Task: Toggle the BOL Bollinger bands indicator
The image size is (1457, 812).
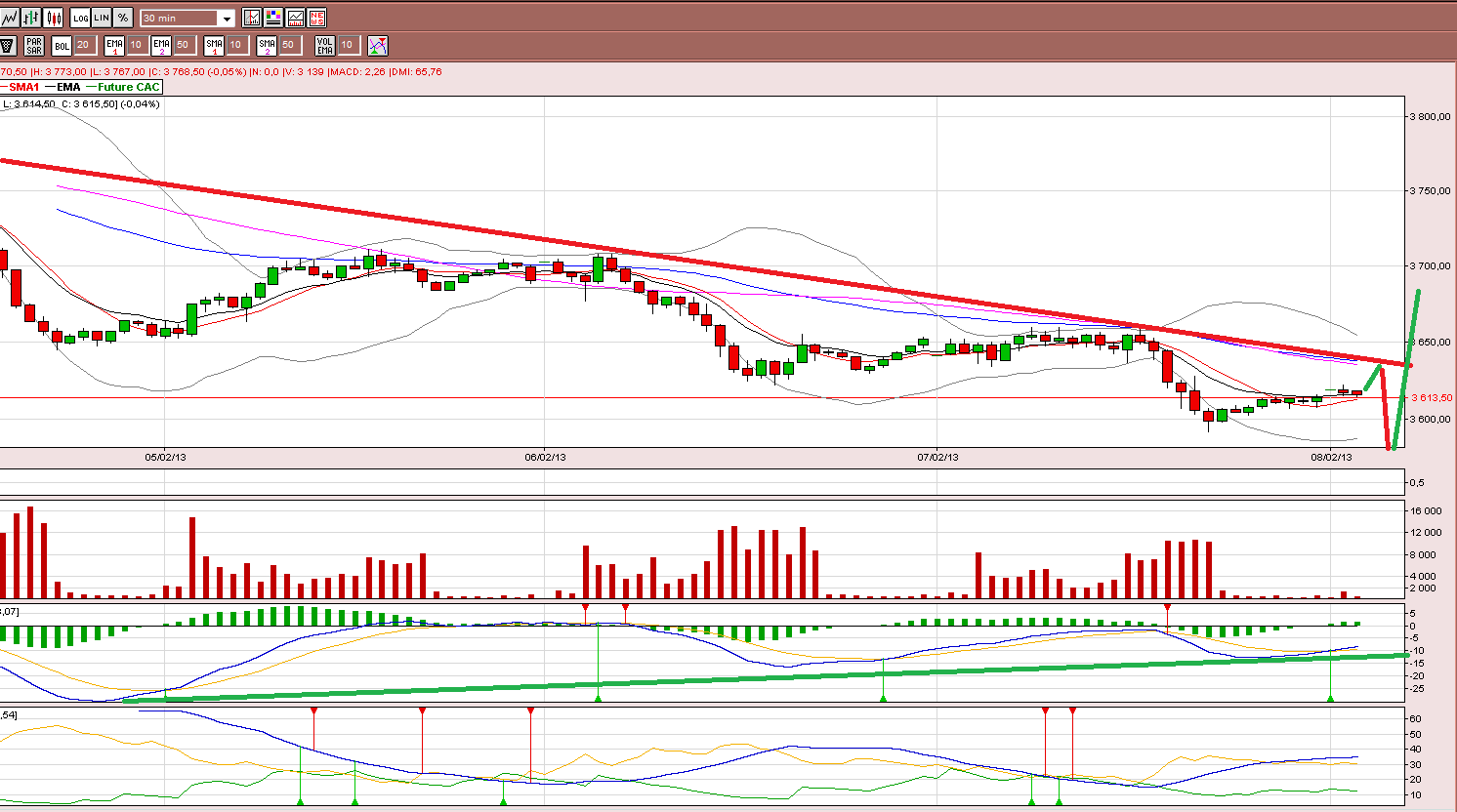Action: pyautogui.click(x=62, y=45)
